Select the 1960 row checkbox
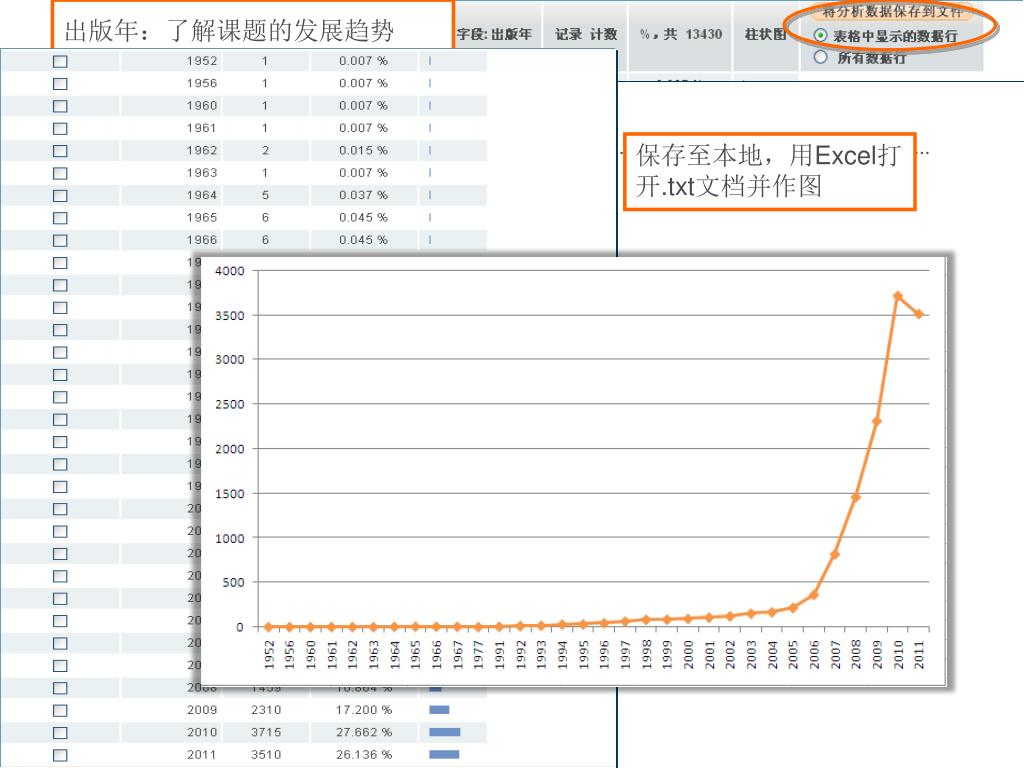Image resolution: width=1024 pixels, height=768 pixels. tap(60, 106)
